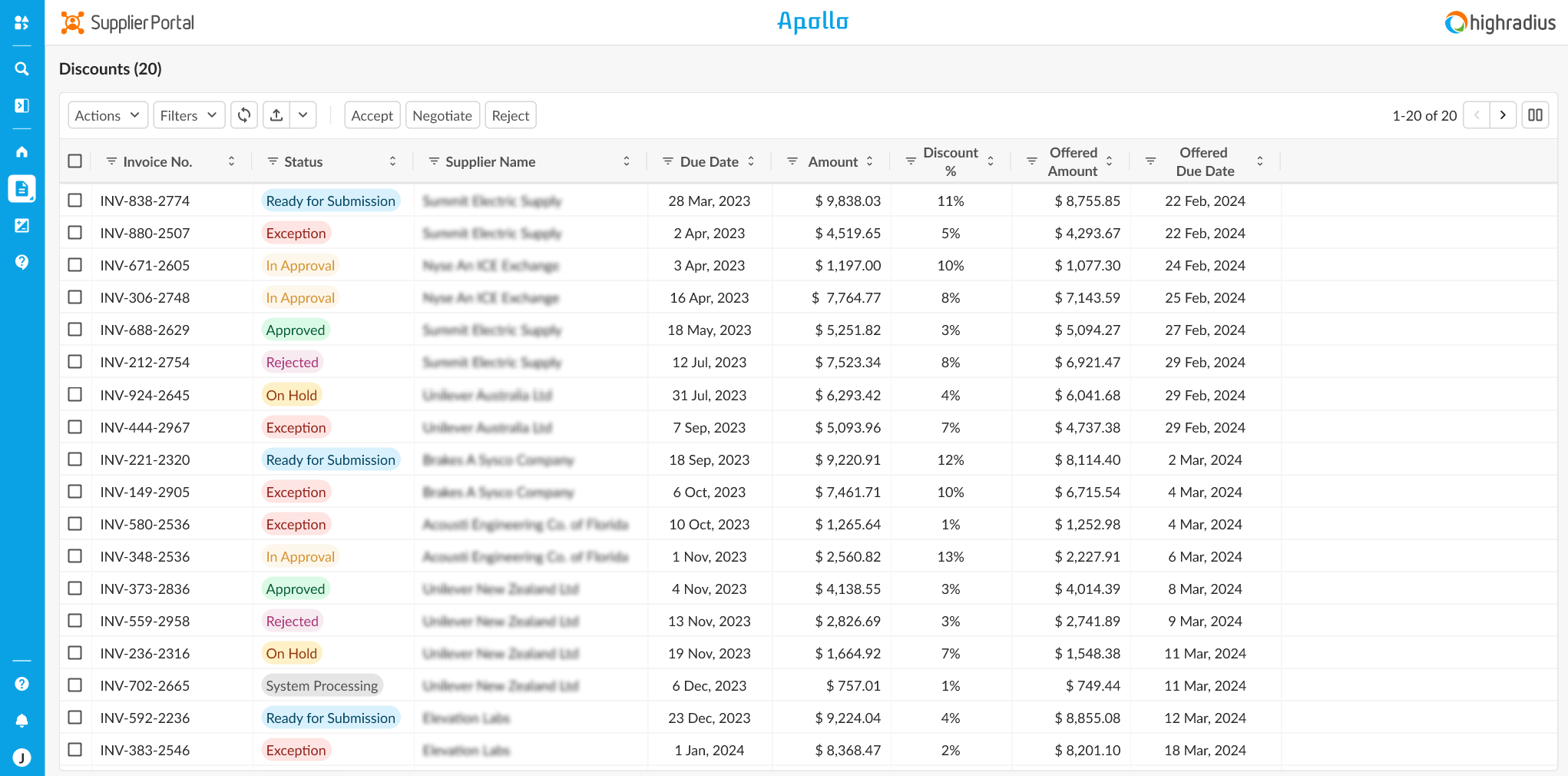1568x776 pixels.
Task: Check the box for INV-880-2507
Action: pyautogui.click(x=74, y=233)
